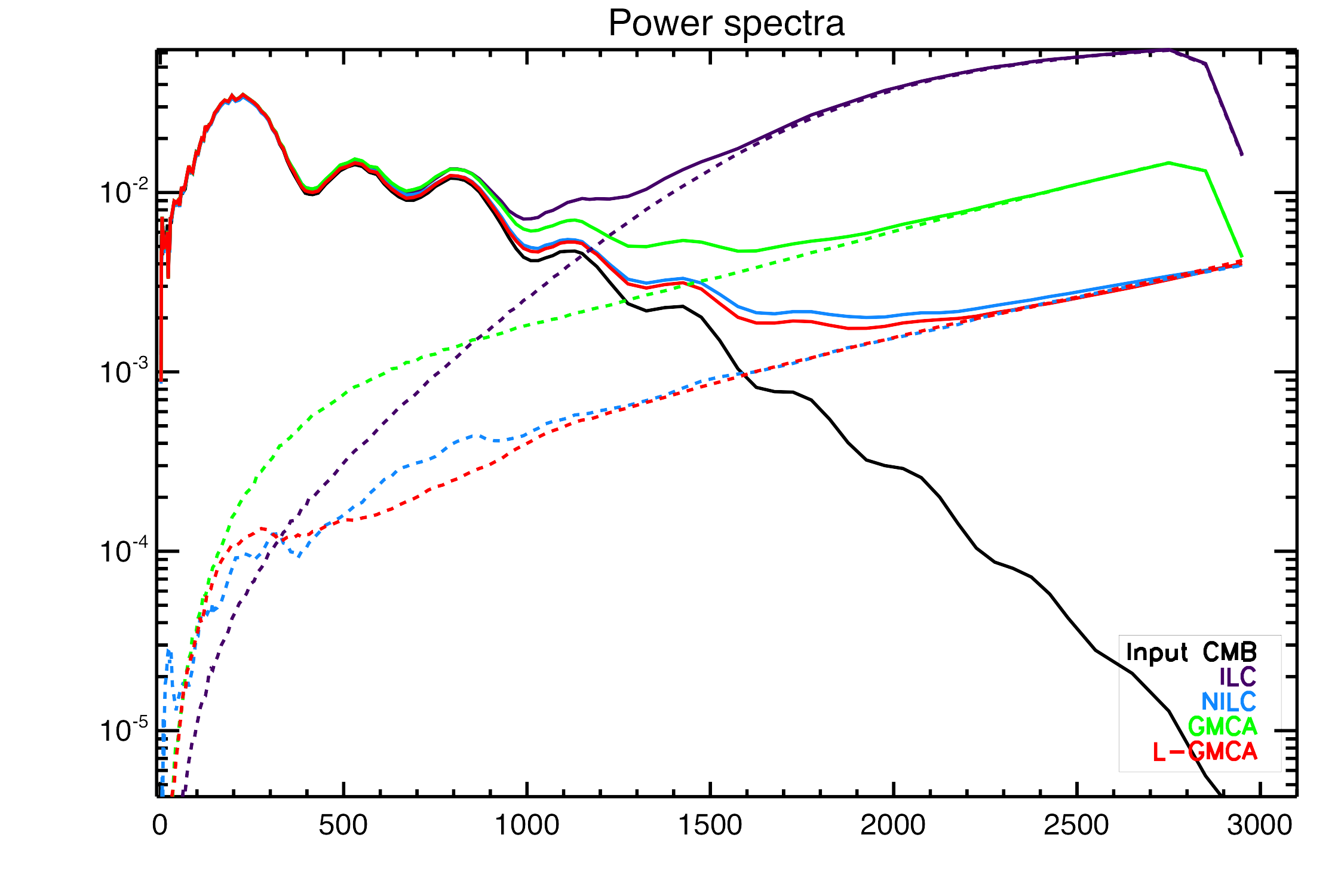Click the x-axis label '2000'
This screenshot has height=896, width=1344.
point(893,826)
